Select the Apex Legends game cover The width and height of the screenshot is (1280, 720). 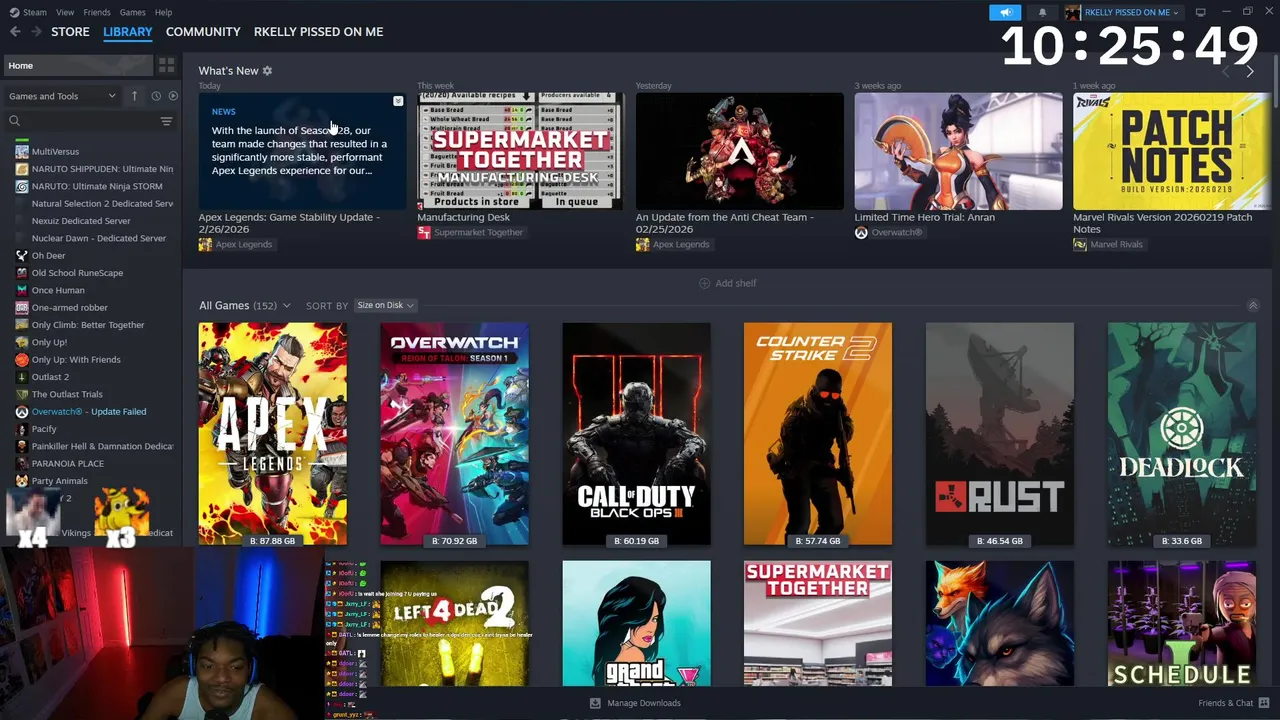tap(273, 434)
